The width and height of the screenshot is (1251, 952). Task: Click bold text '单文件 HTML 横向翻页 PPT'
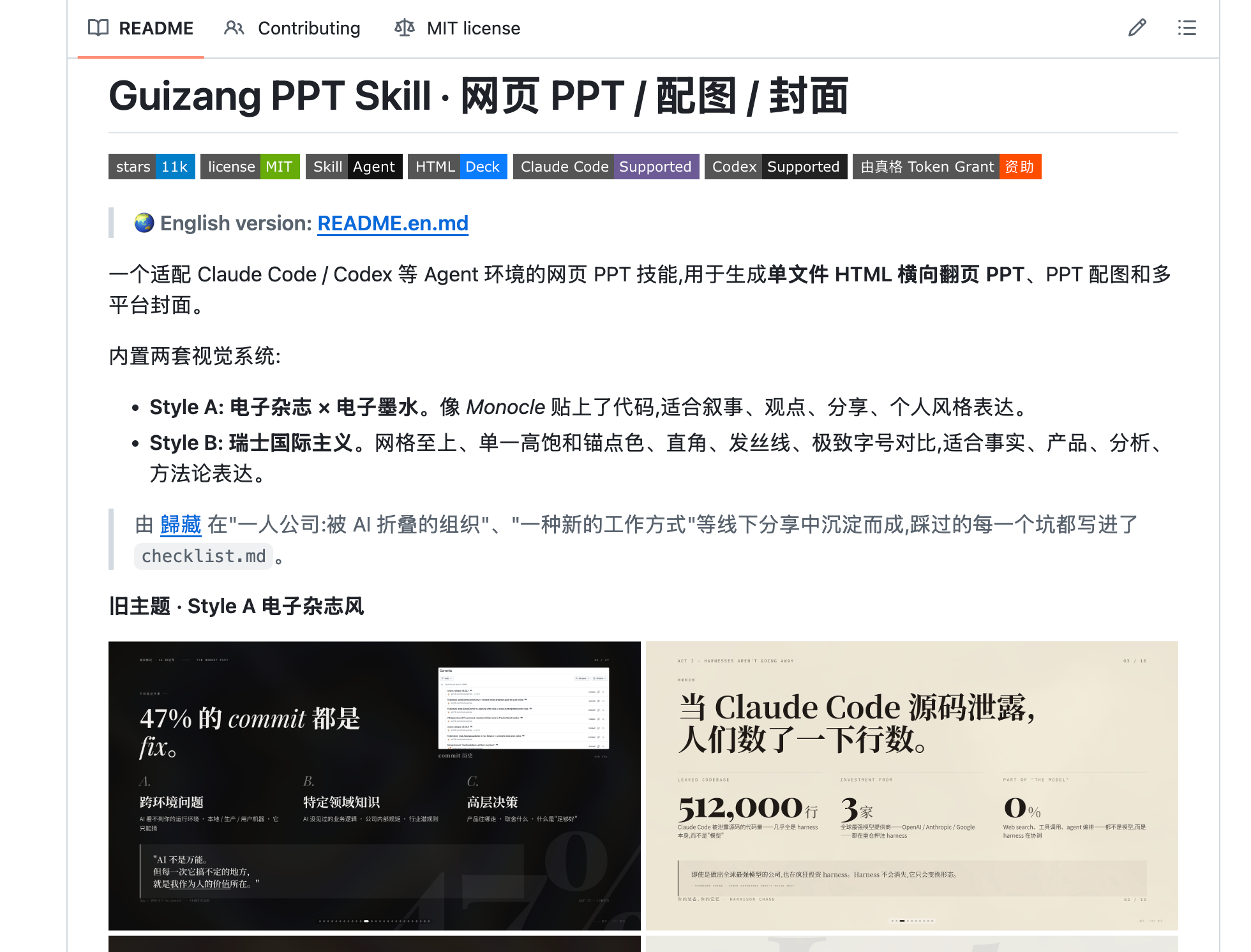coord(895,274)
